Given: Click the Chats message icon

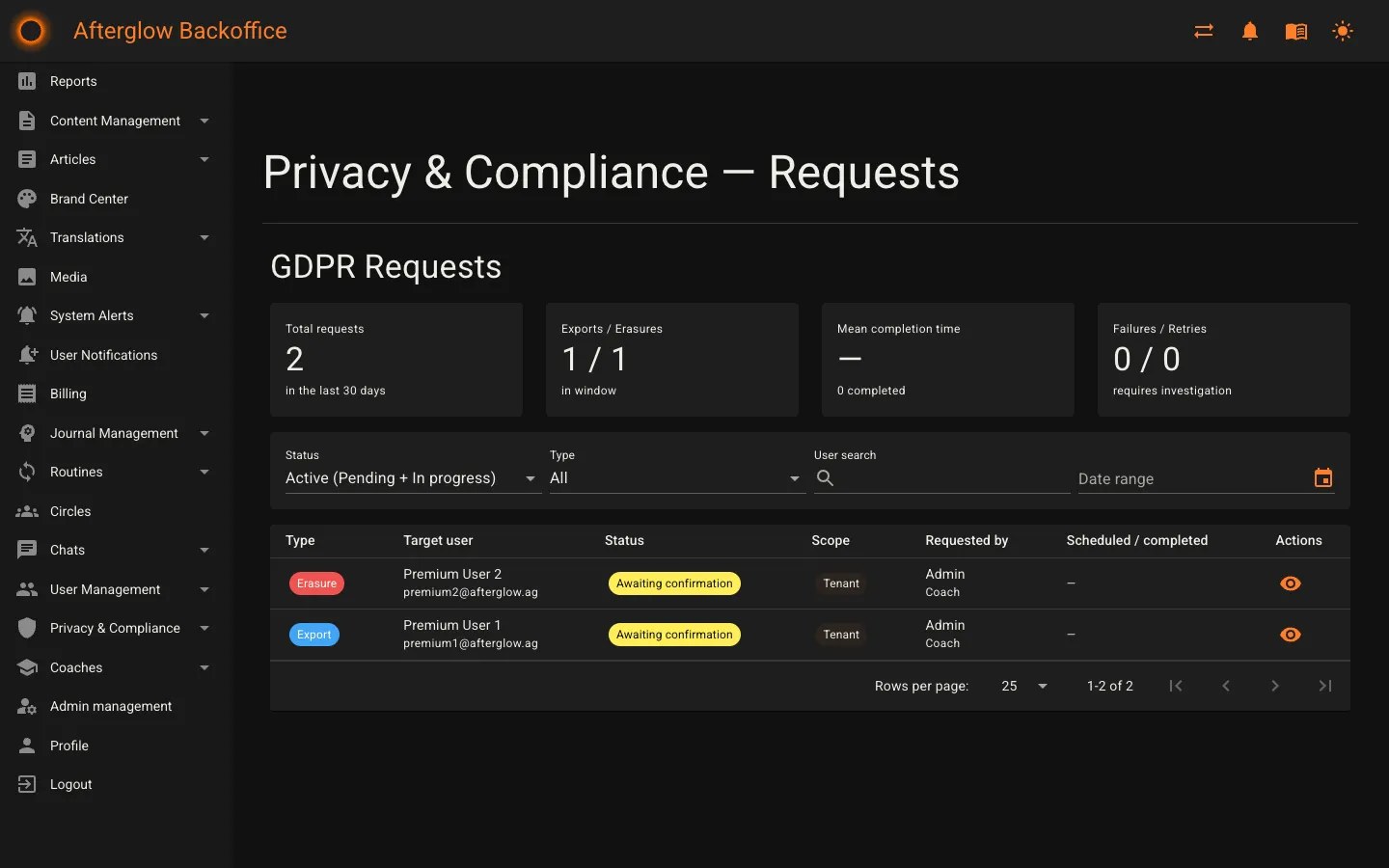Looking at the screenshot, I should click(27, 550).
